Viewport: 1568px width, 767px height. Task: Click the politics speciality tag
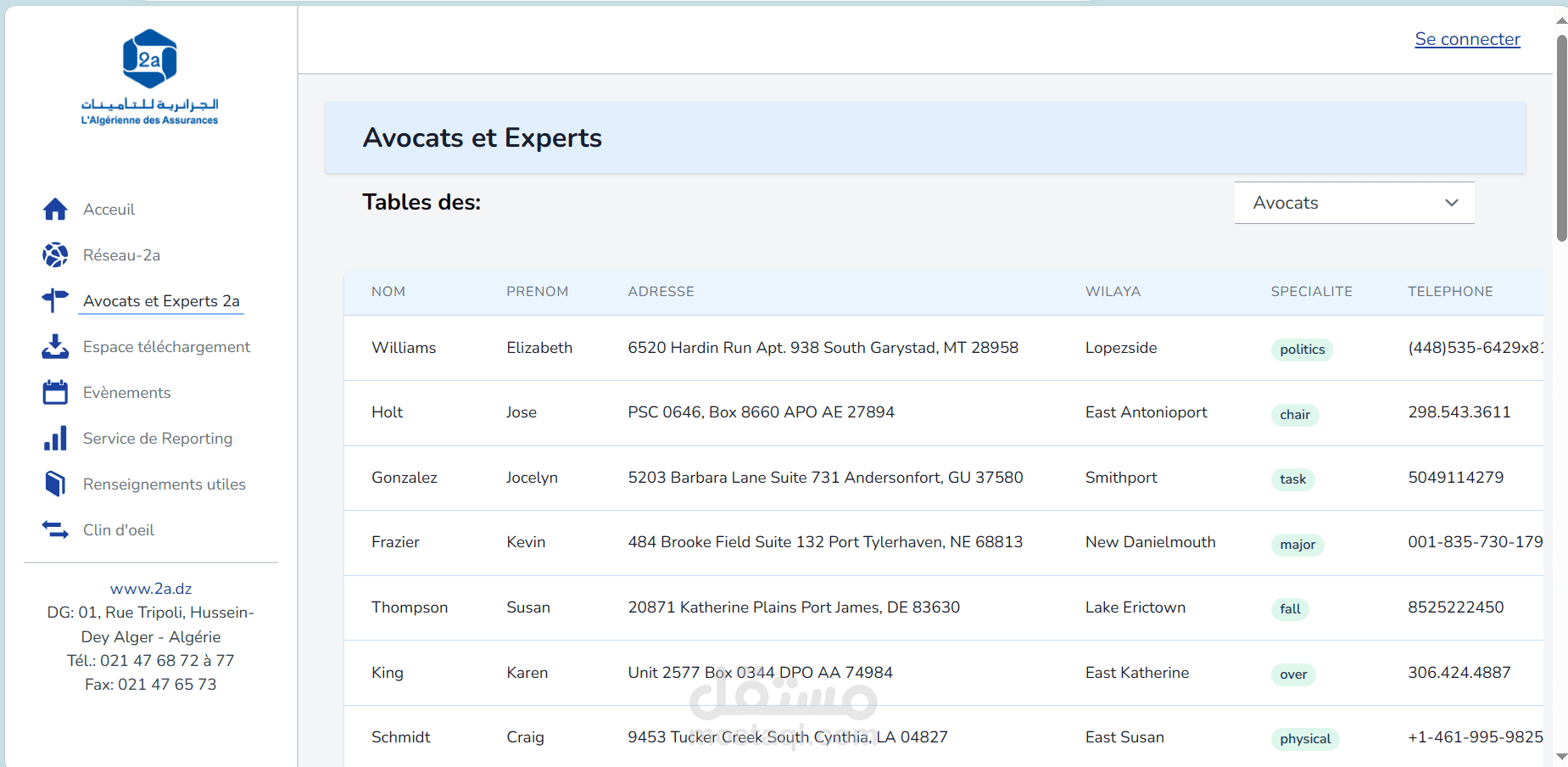pyautogui.click(x=1302, y=350)
